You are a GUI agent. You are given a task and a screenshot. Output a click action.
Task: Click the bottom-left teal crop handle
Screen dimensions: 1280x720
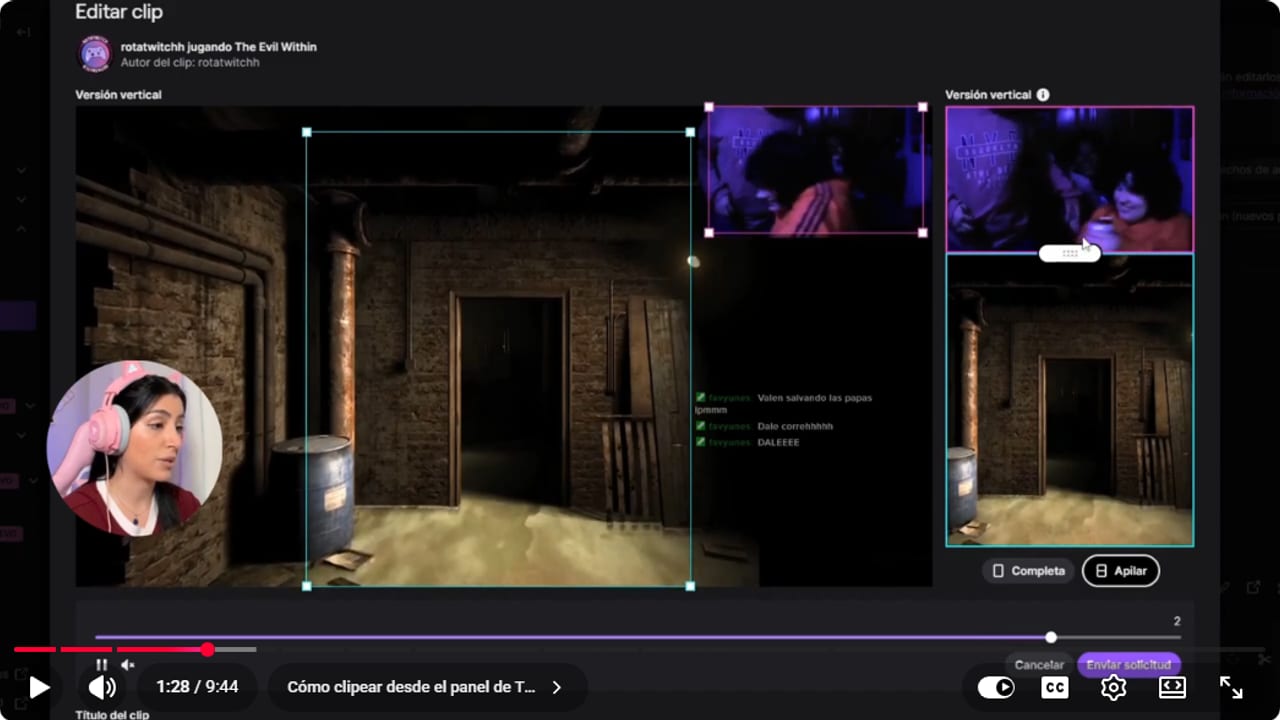coord(306,586)
